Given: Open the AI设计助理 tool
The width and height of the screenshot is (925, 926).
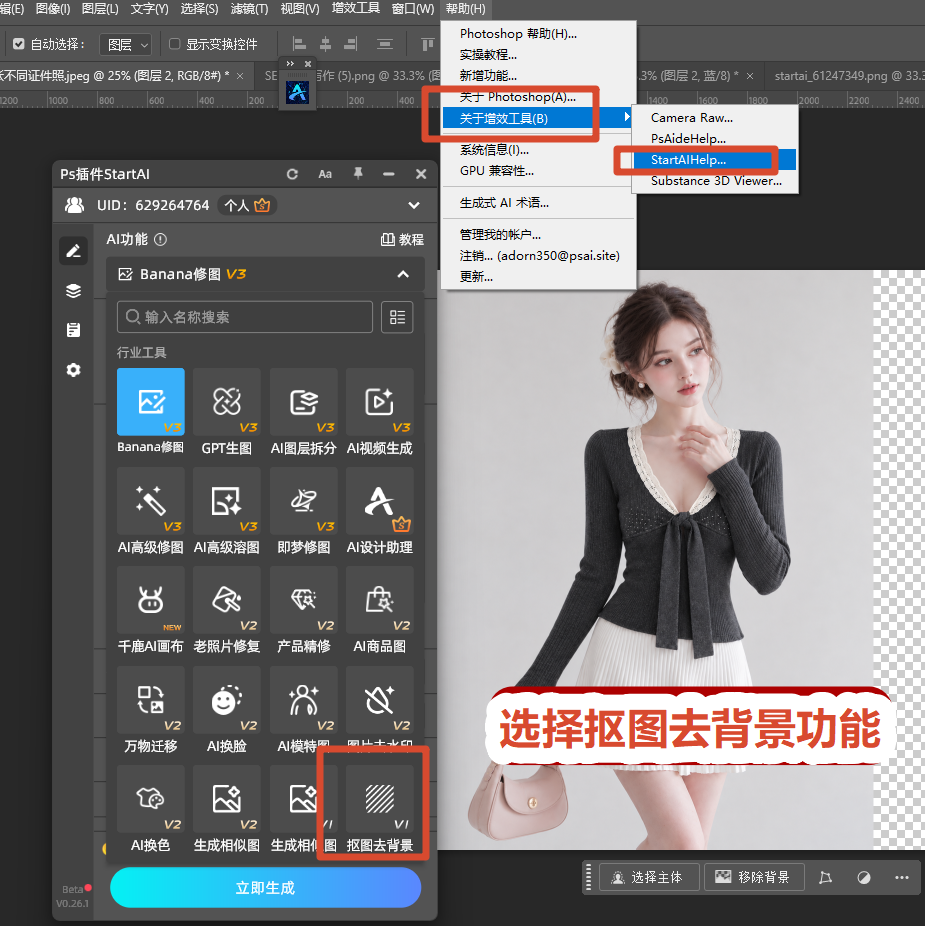Looking at the screenshot, I should tap(380, 501).
